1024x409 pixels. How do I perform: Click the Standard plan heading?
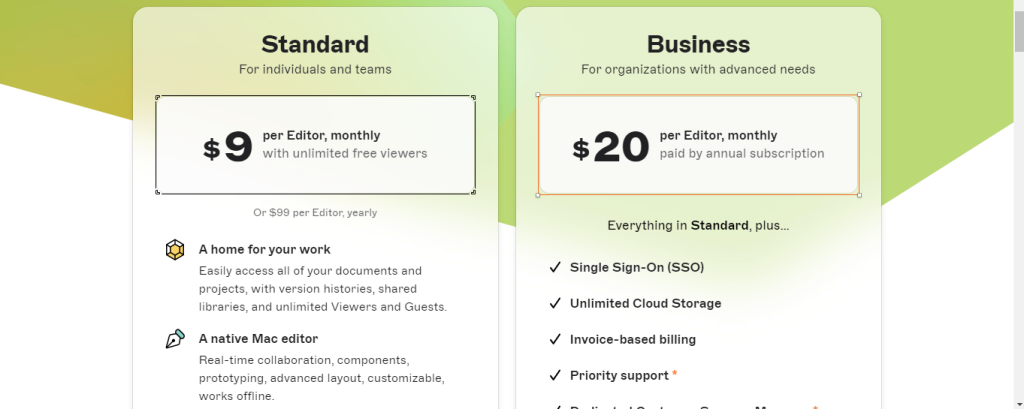tap(315, 44)
